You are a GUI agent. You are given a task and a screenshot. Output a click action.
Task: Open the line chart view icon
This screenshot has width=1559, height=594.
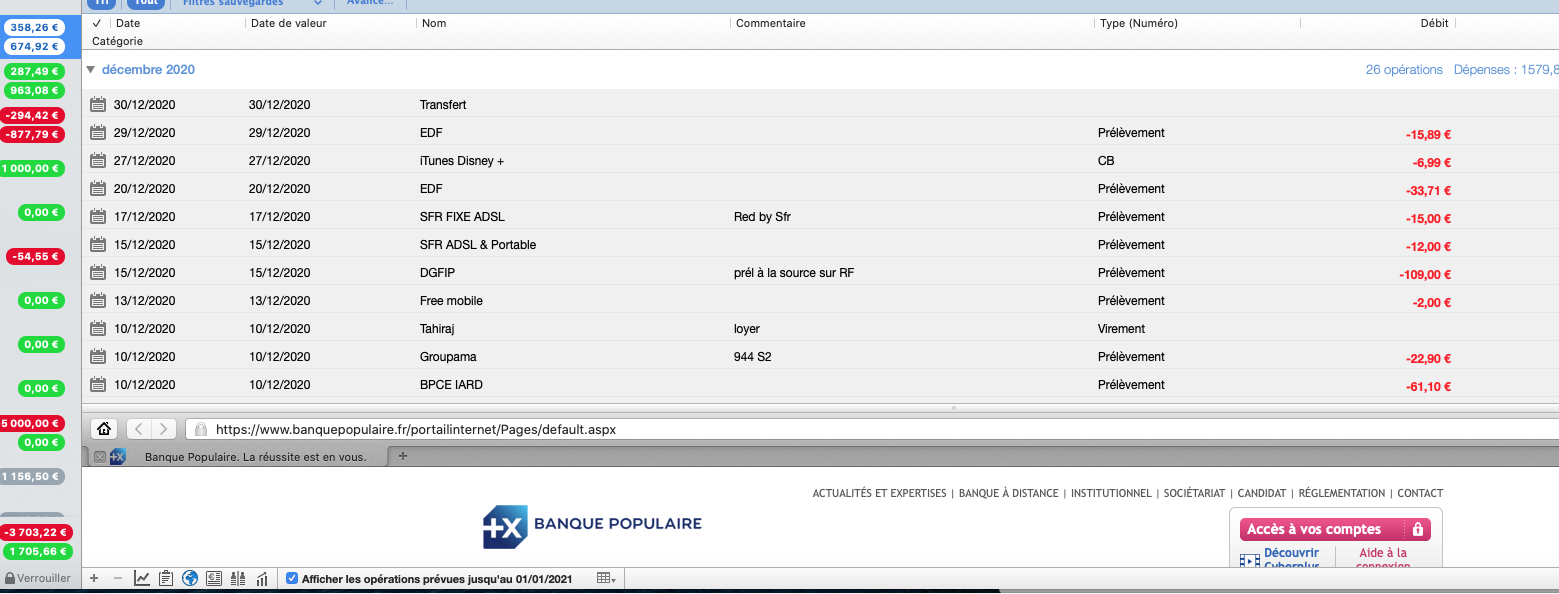pos(142,578)
